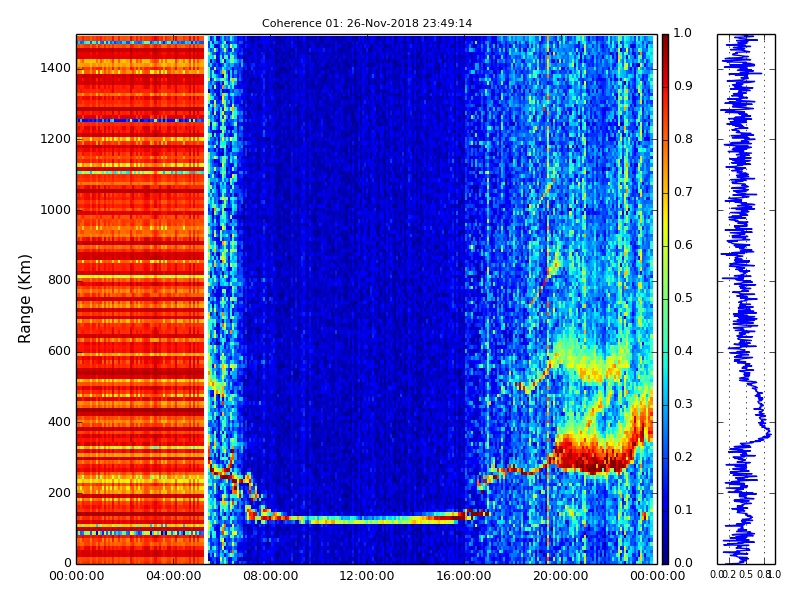Click the 600 range tick label
Viewport: 800px width, 600px height.
pyautogui.click(x=60, y=351)
